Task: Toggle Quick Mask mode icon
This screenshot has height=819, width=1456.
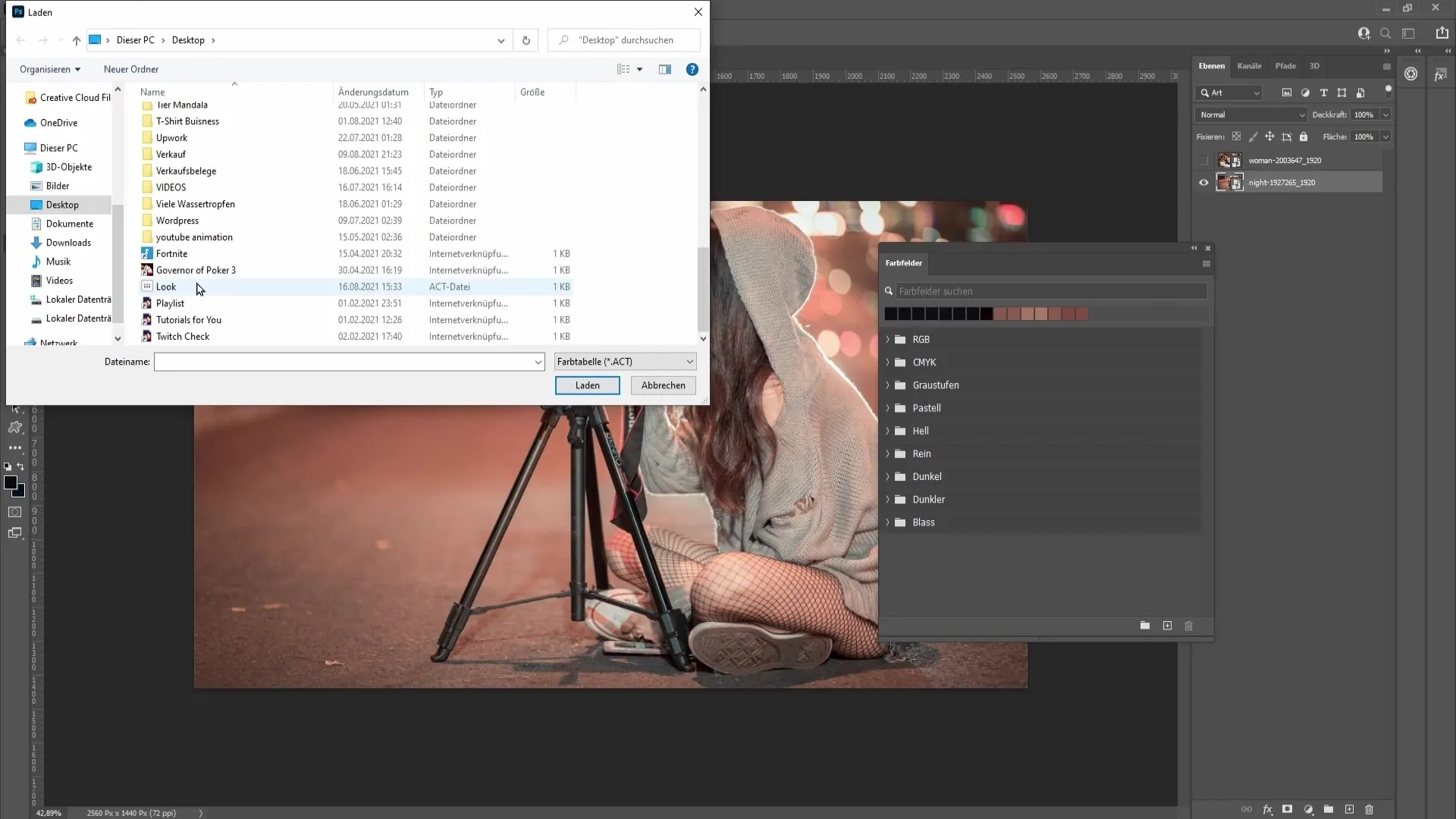Action: [x=15, y=512]
